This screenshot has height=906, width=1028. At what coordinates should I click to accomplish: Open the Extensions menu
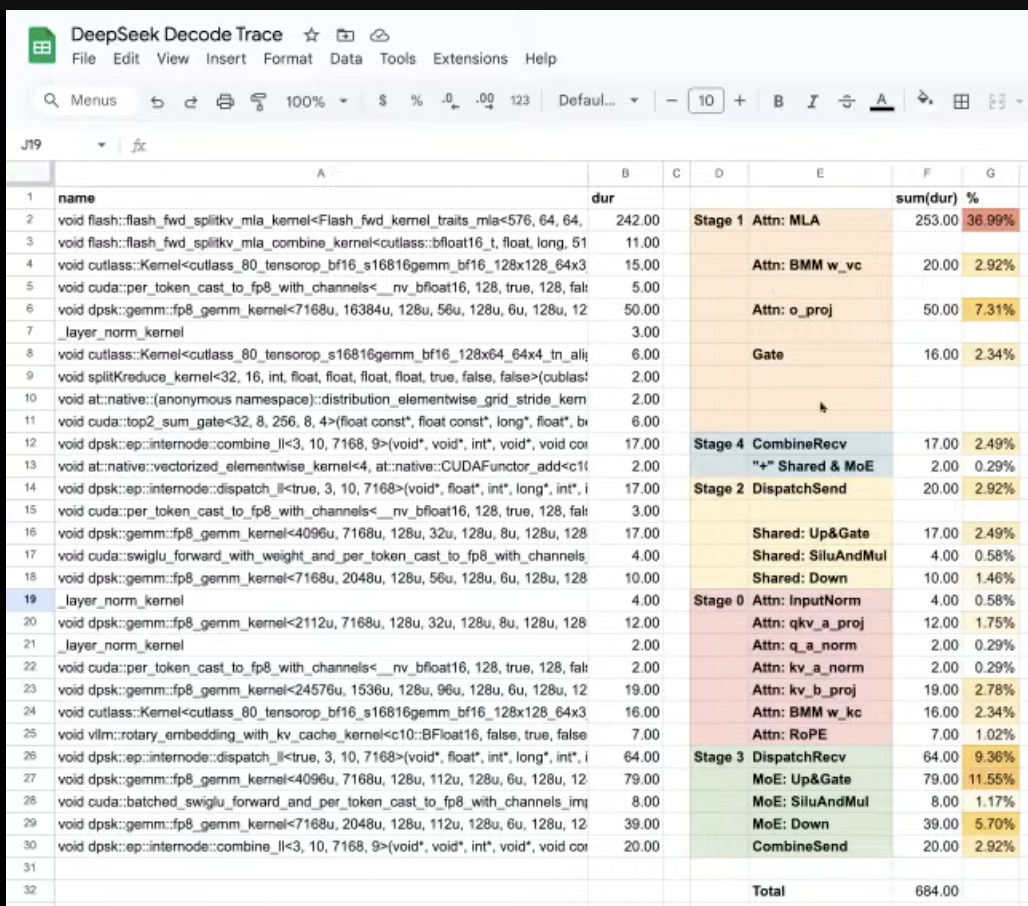click(470, 59)
